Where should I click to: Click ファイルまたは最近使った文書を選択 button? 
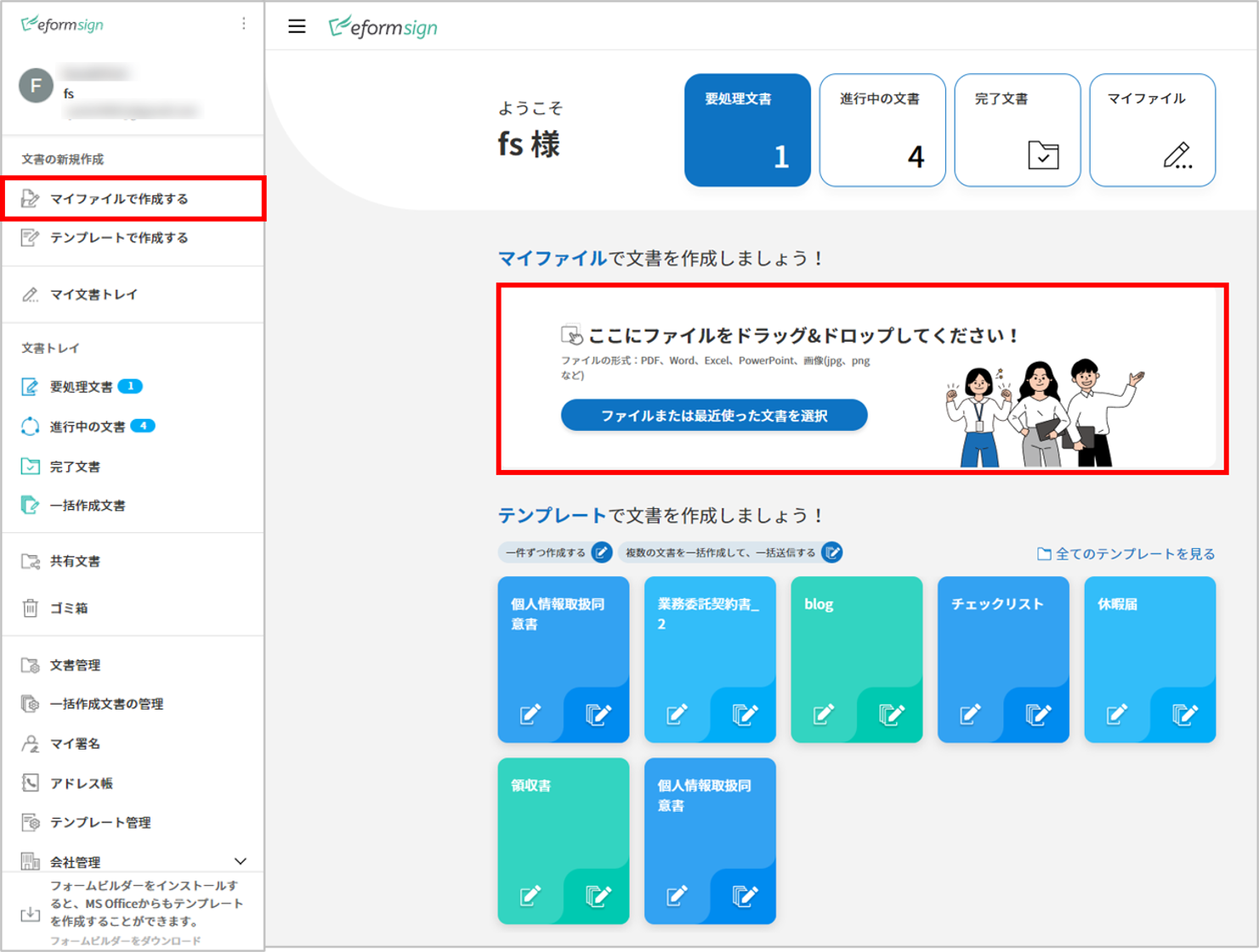[713, 416]
